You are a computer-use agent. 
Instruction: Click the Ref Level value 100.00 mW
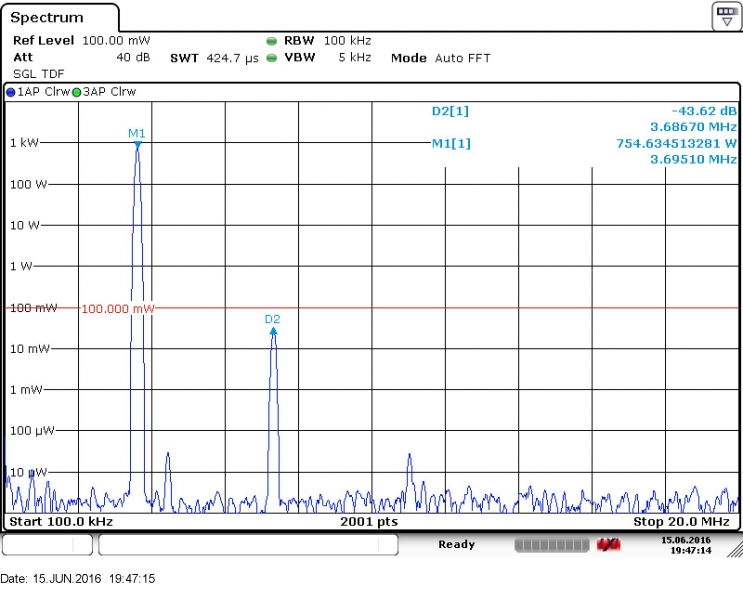click(116, 40)
